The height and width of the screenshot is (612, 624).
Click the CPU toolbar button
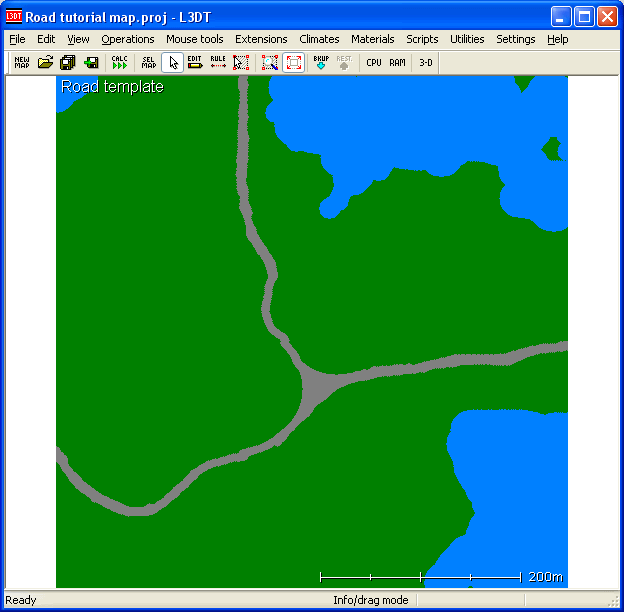[x=374, y=63]
